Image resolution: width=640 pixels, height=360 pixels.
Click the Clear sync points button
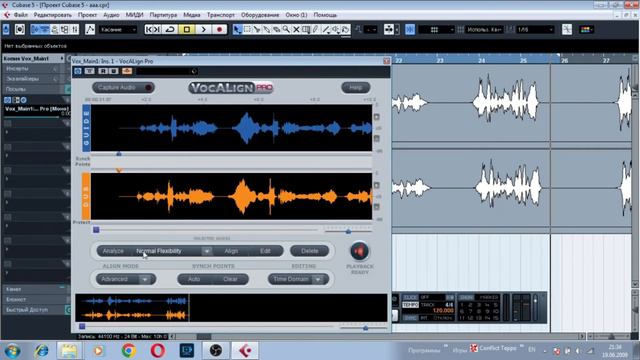[x=231, y=279]
